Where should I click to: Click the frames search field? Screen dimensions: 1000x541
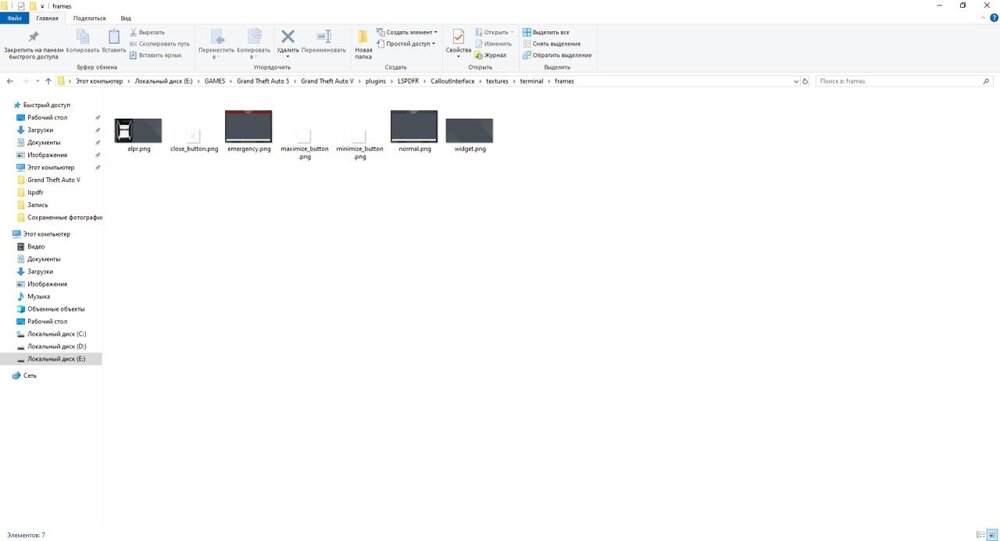[x=904, y=81]
